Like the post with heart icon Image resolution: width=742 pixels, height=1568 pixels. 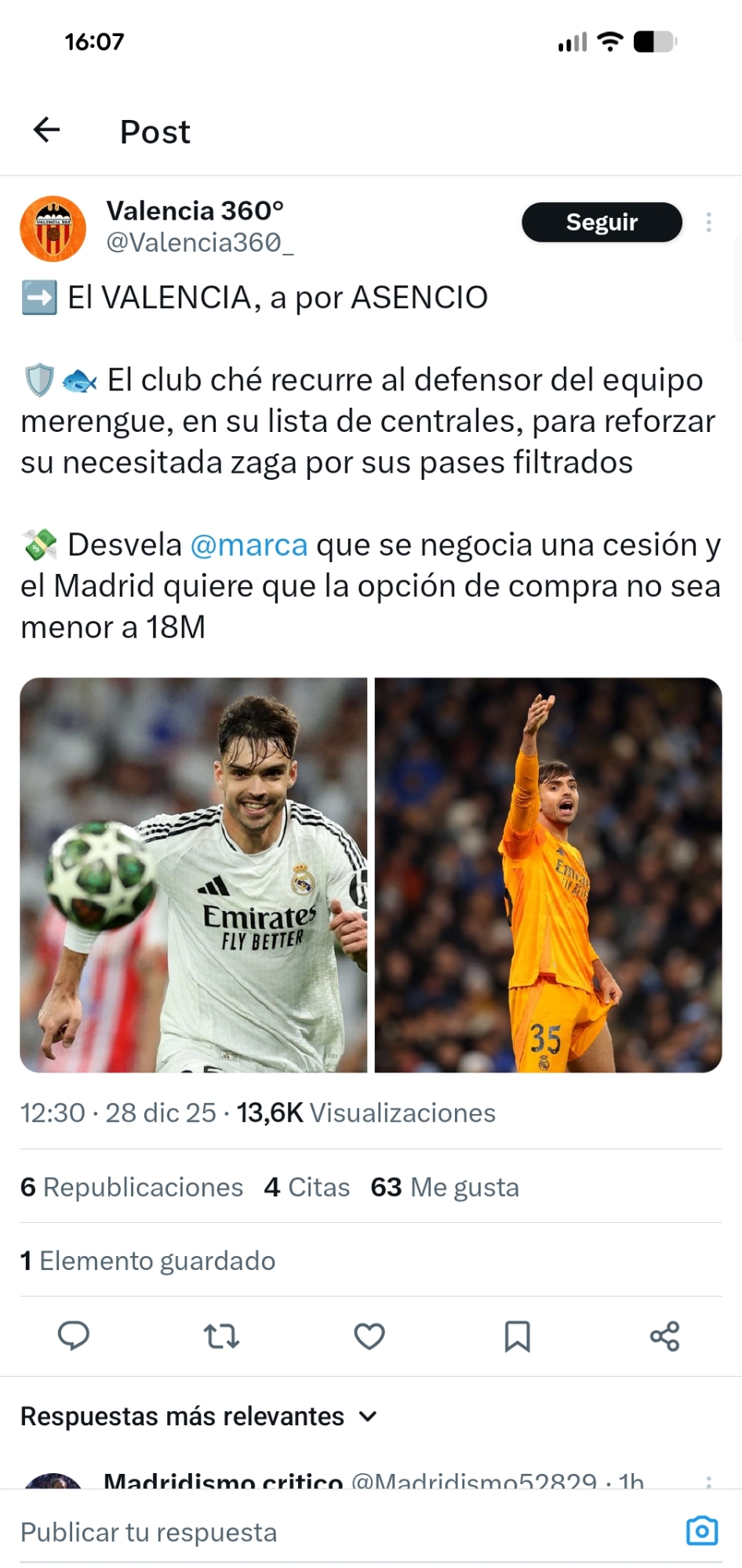tap(369, 1336)
